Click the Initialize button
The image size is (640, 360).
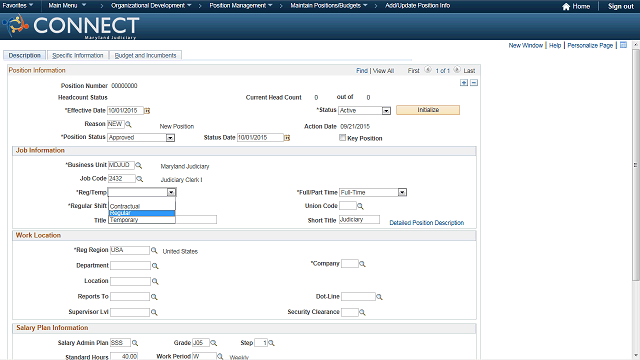pos(428,110)
